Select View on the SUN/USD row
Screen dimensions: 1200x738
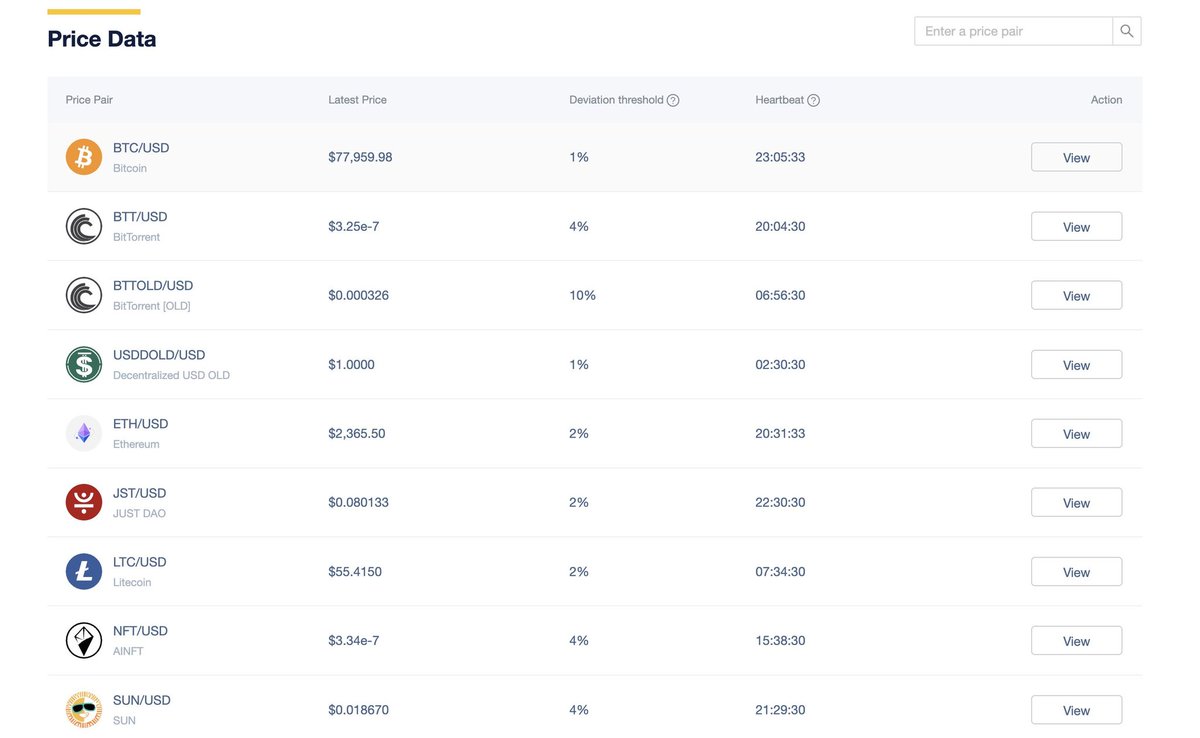point(1076,710)
